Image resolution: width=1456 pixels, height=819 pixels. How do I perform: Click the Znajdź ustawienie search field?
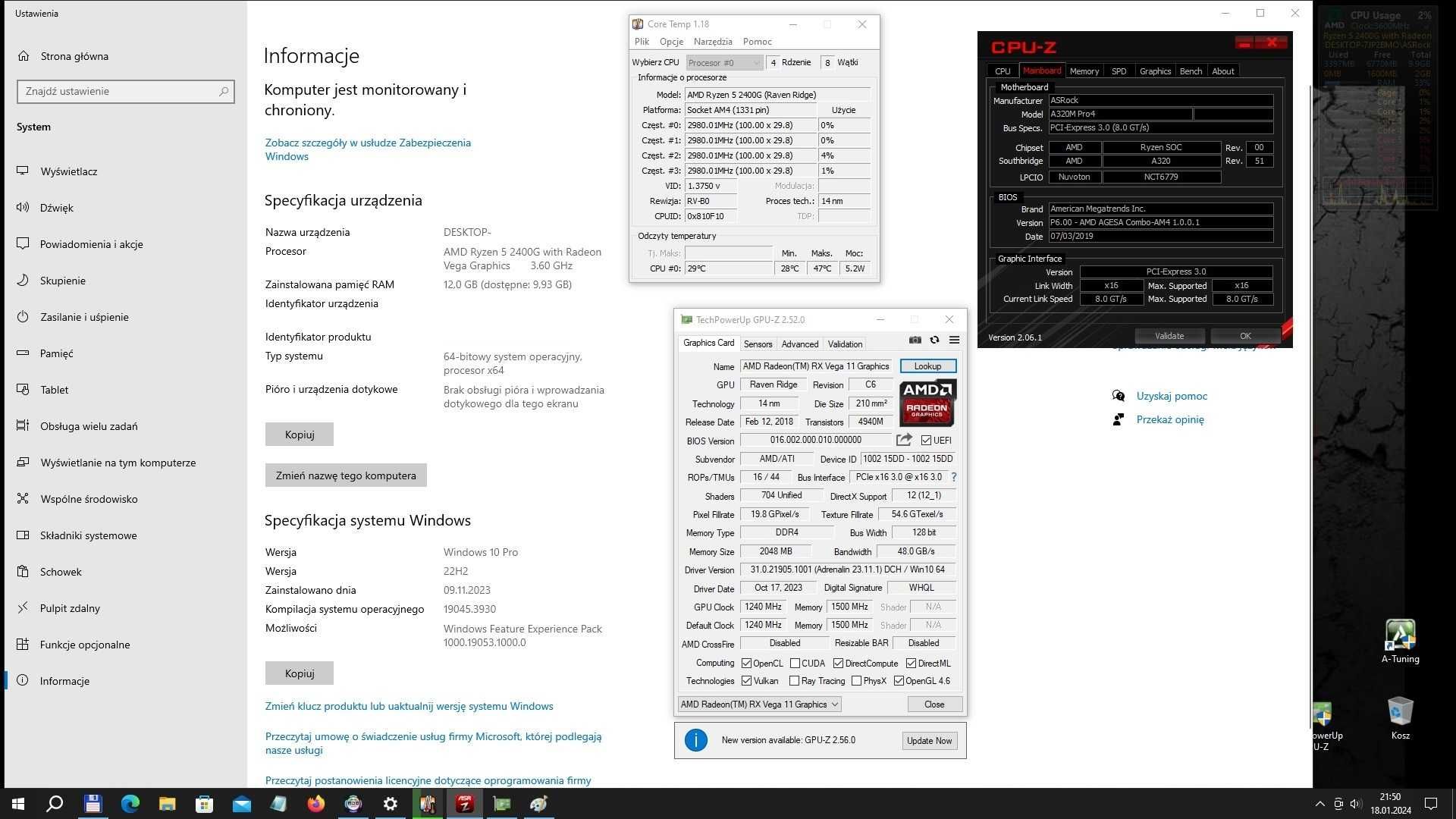[x=126, y=91]
